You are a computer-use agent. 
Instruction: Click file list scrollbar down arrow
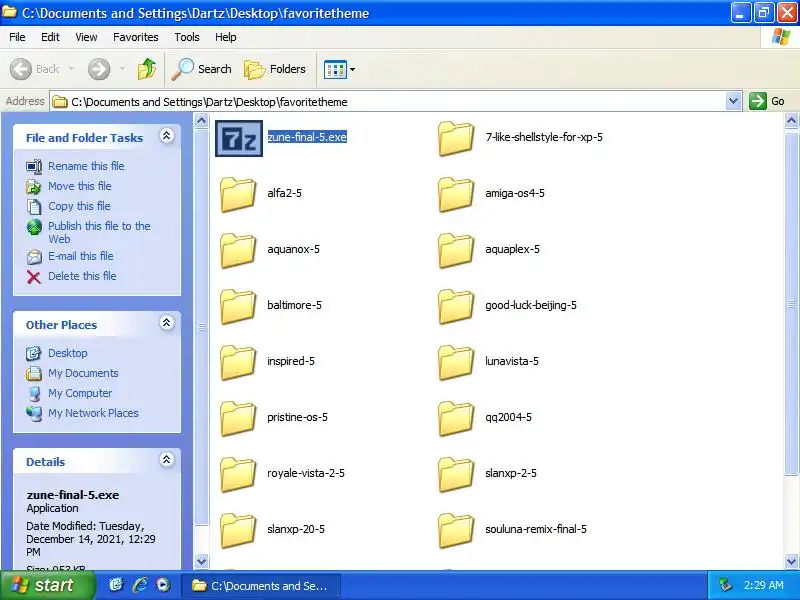[x=791, y=561]
